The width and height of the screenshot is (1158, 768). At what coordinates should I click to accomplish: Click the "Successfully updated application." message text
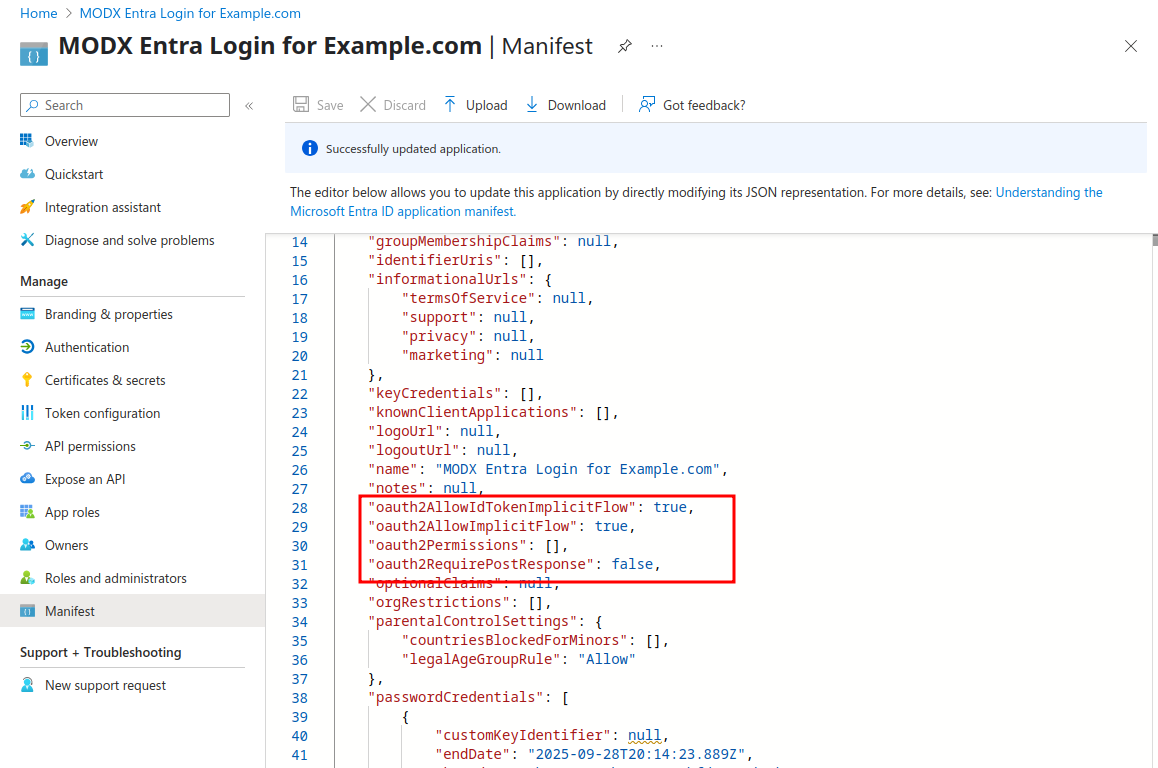(414, 149)
